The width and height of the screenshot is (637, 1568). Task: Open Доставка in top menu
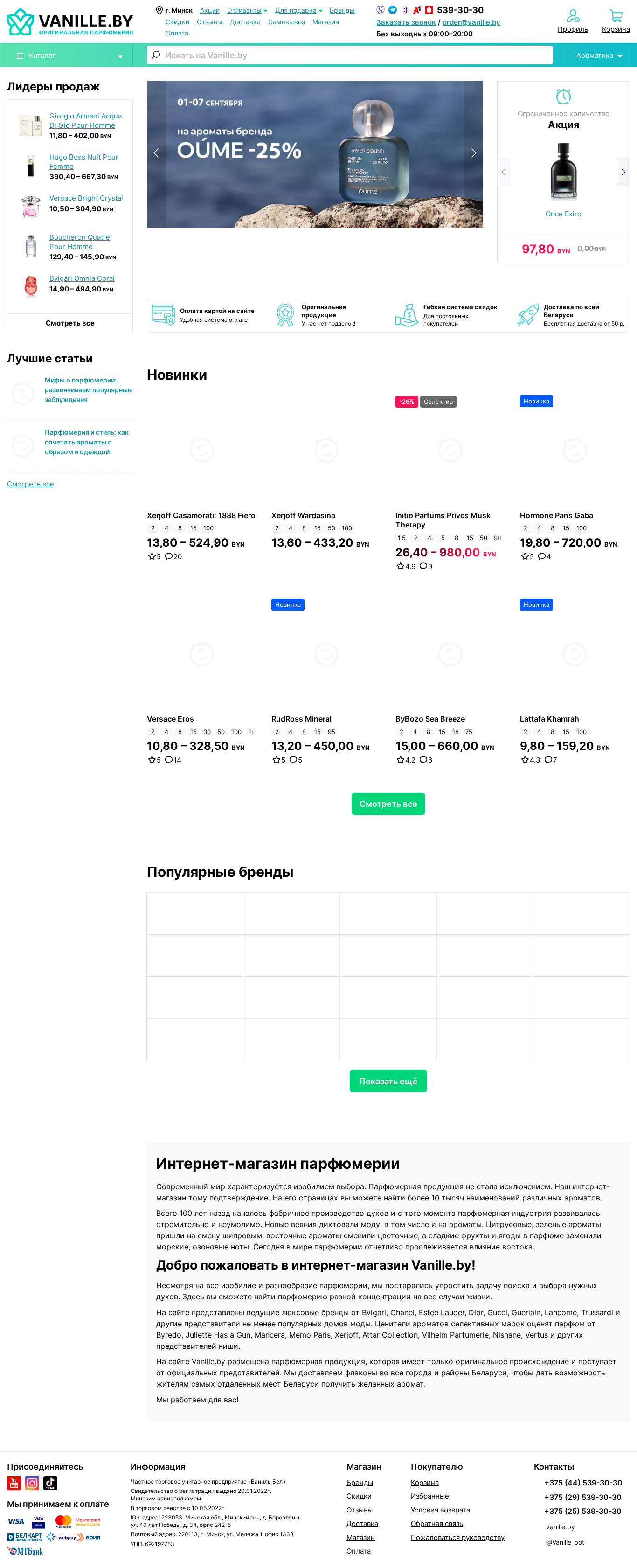(x=245, y=22)
